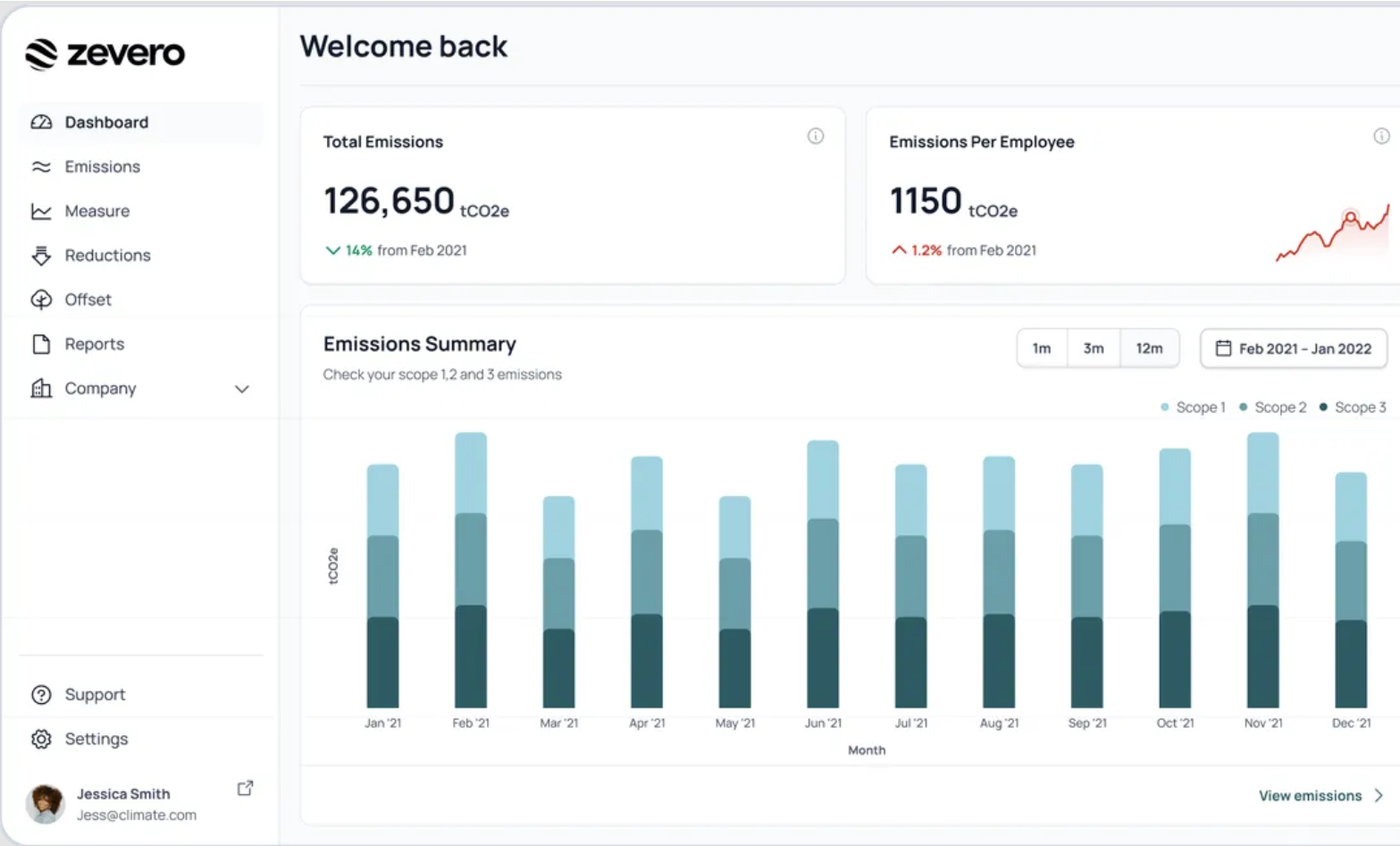Click Jessica Smith's profile avatar
The width and height of the screenshot is (1400, 846).
pyautogui.click(x=46, y=803)
